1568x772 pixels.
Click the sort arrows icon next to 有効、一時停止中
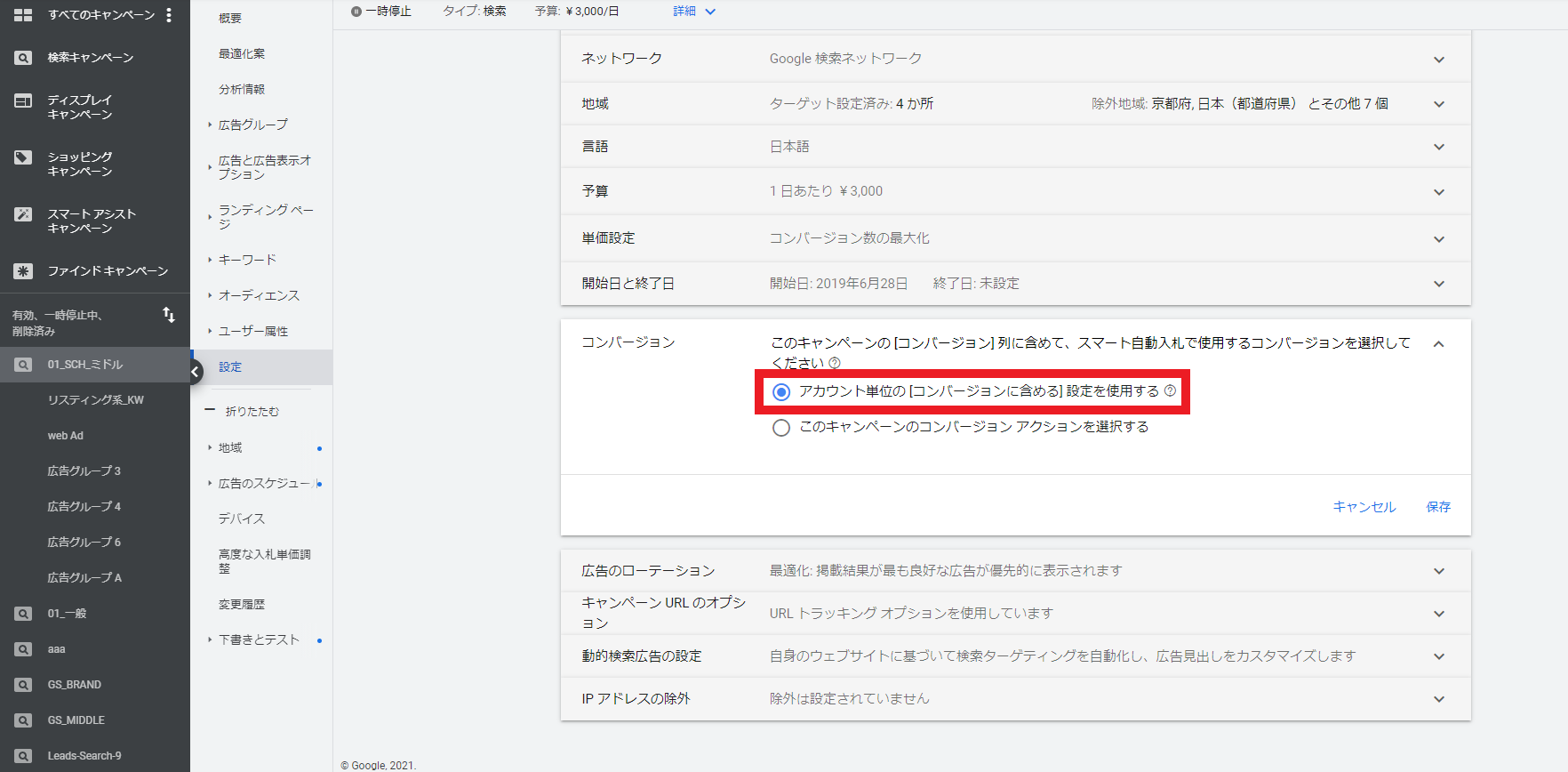(169, 315)
